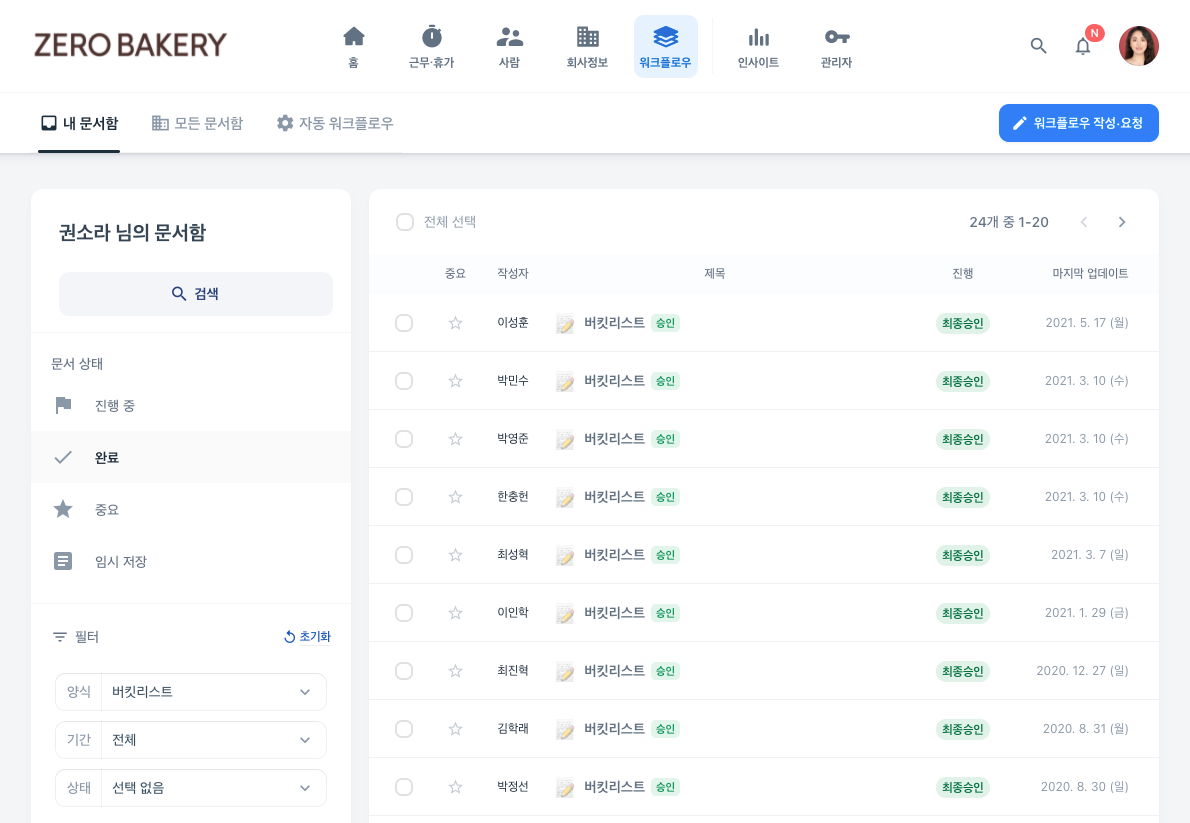1190x823 pixels.
Task: Star the 박정선 document as important
Action: pyautogui.click(x=455, y=787)
